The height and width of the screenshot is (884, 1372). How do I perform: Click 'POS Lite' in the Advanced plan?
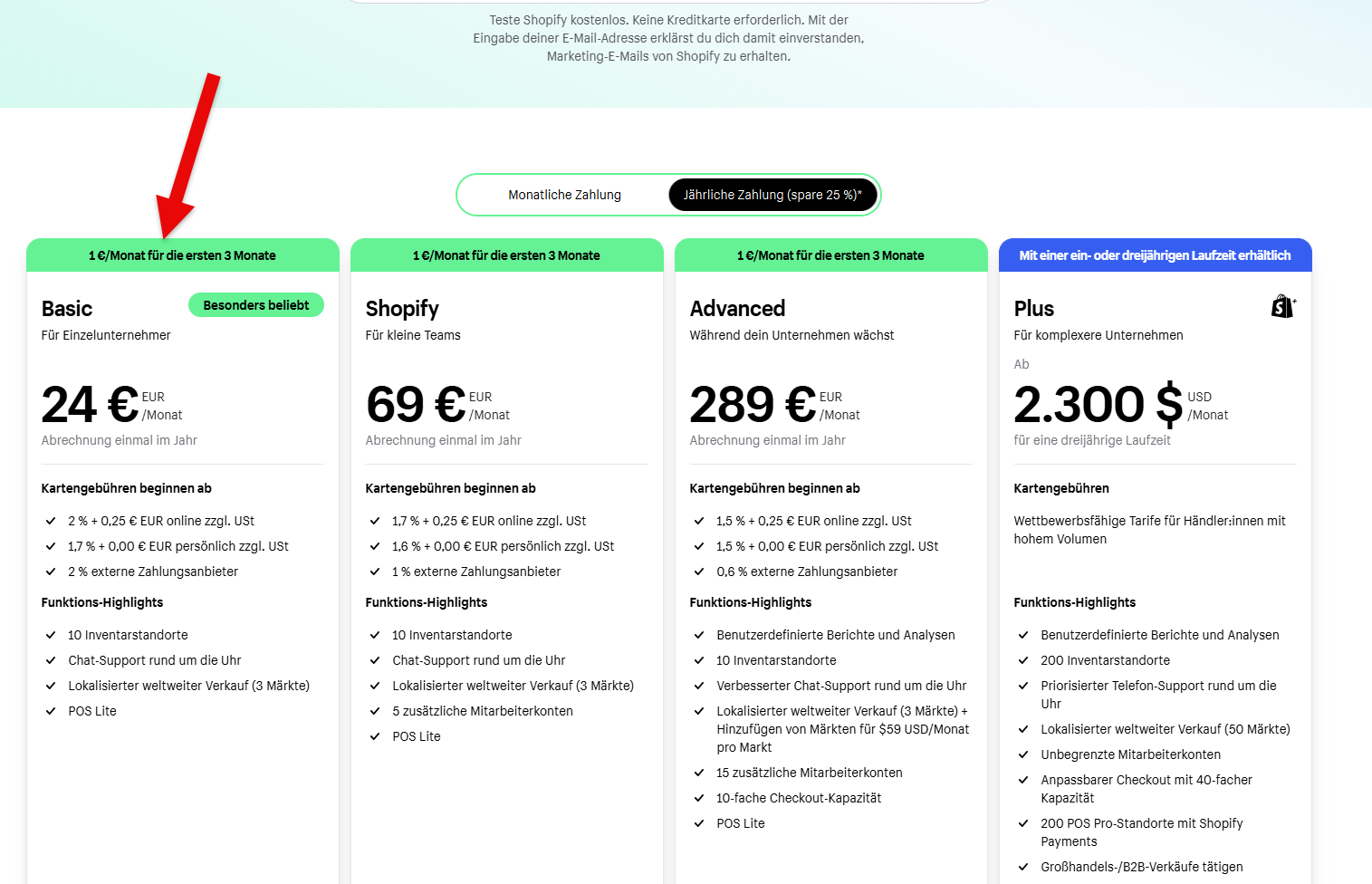741,823
